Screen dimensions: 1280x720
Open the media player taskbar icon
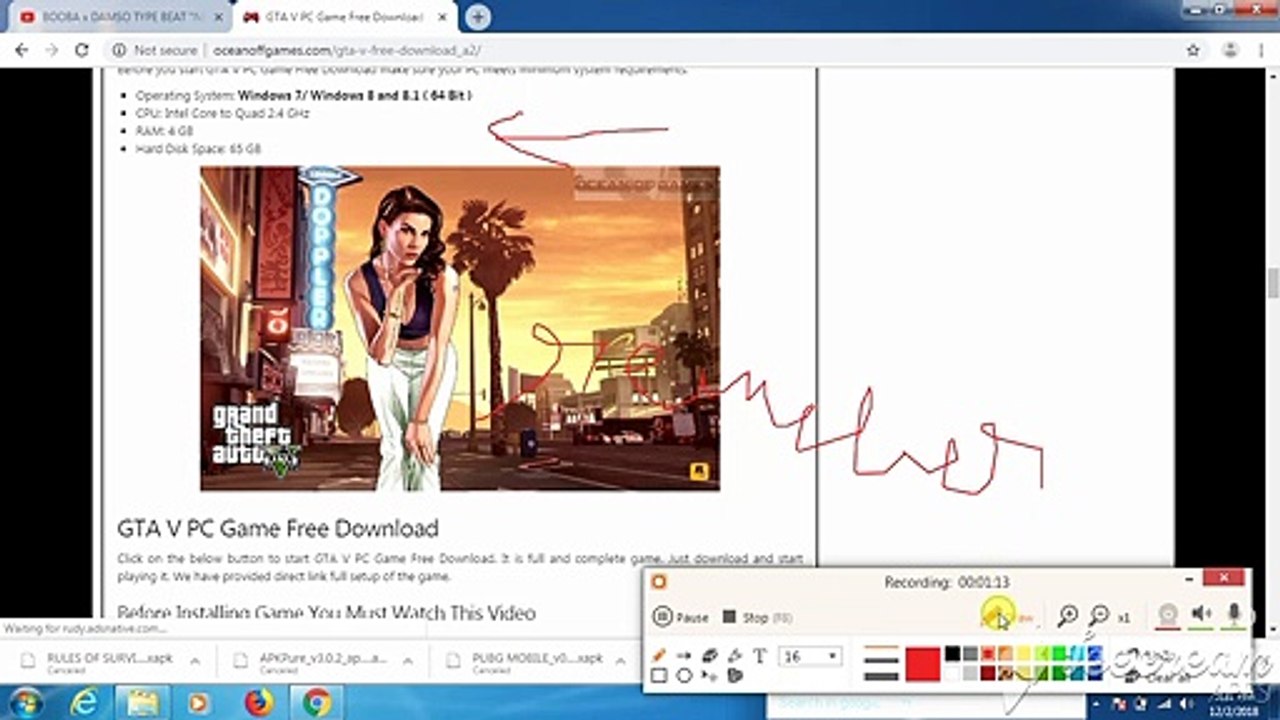tap(200, 703)
